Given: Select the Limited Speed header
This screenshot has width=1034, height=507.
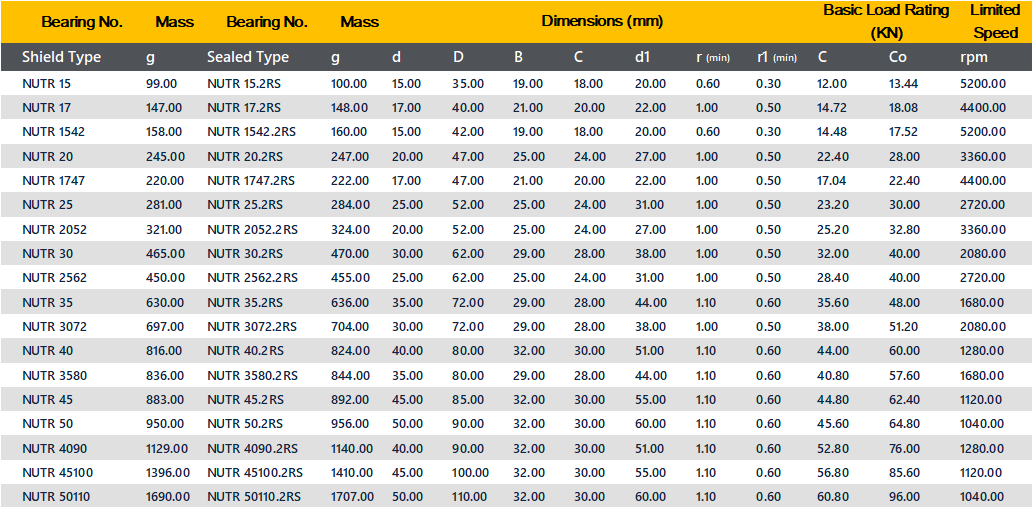Looking at the screenshot, I should click(995, 22).
